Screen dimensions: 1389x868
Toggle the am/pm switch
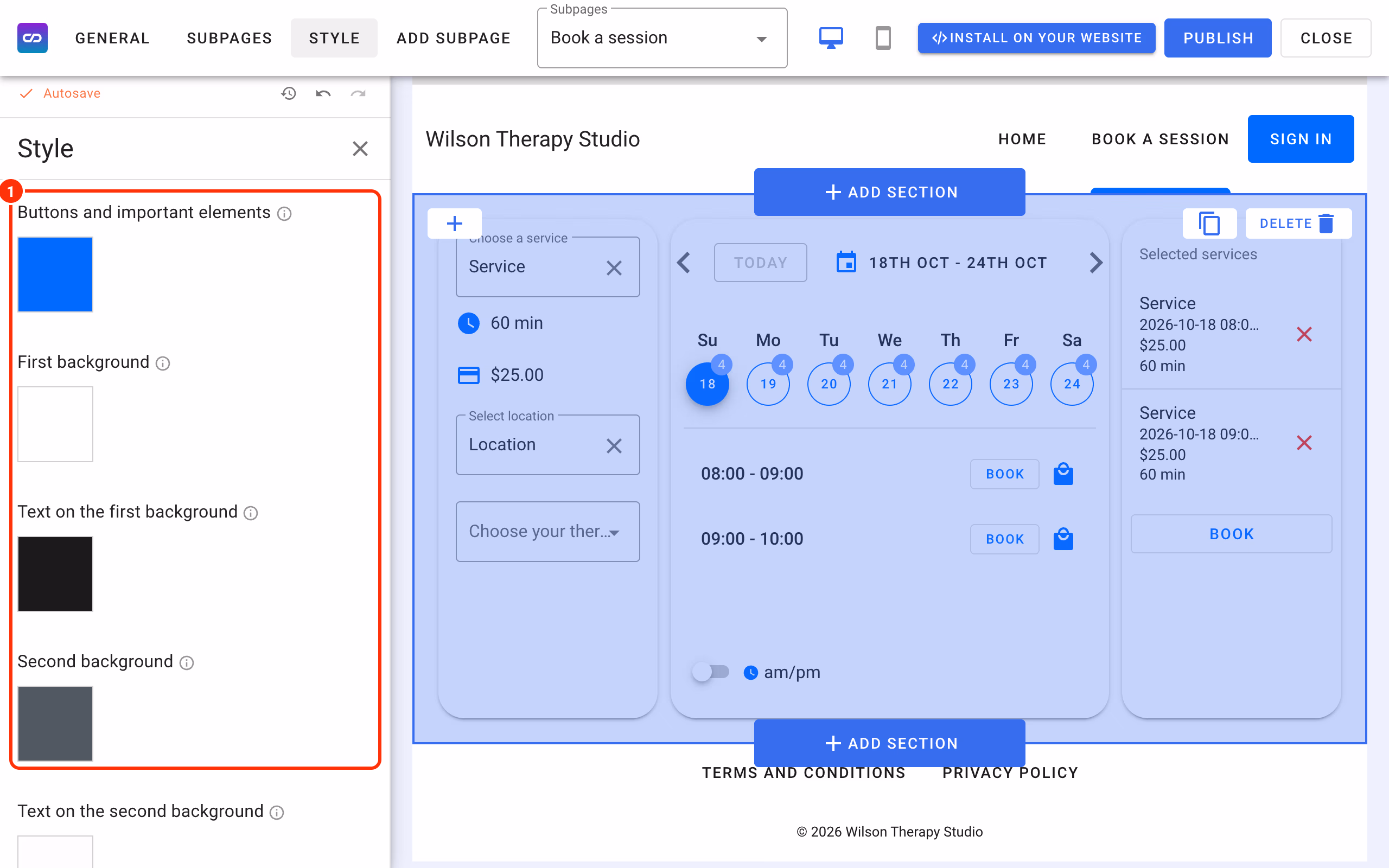710,672
